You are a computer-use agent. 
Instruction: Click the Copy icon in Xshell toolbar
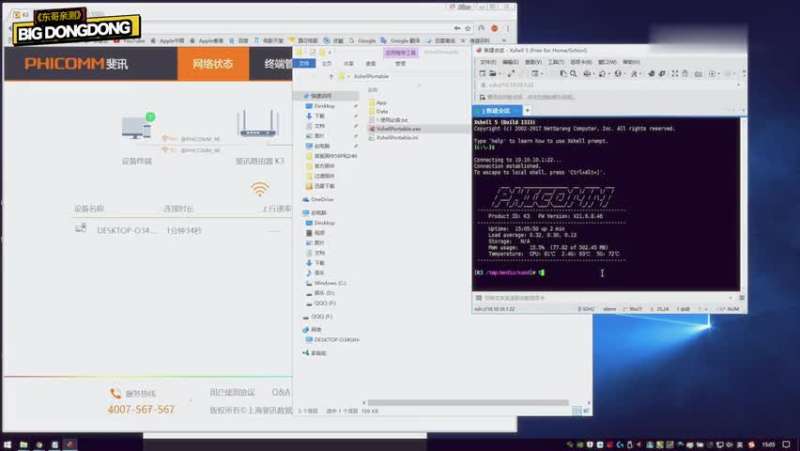563,74
